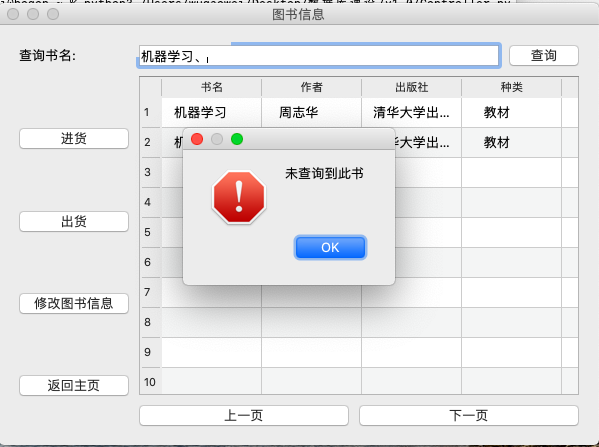This screenshot has height=447, width=599.
Task: Select row header 5 in the table
Action: 151,232
